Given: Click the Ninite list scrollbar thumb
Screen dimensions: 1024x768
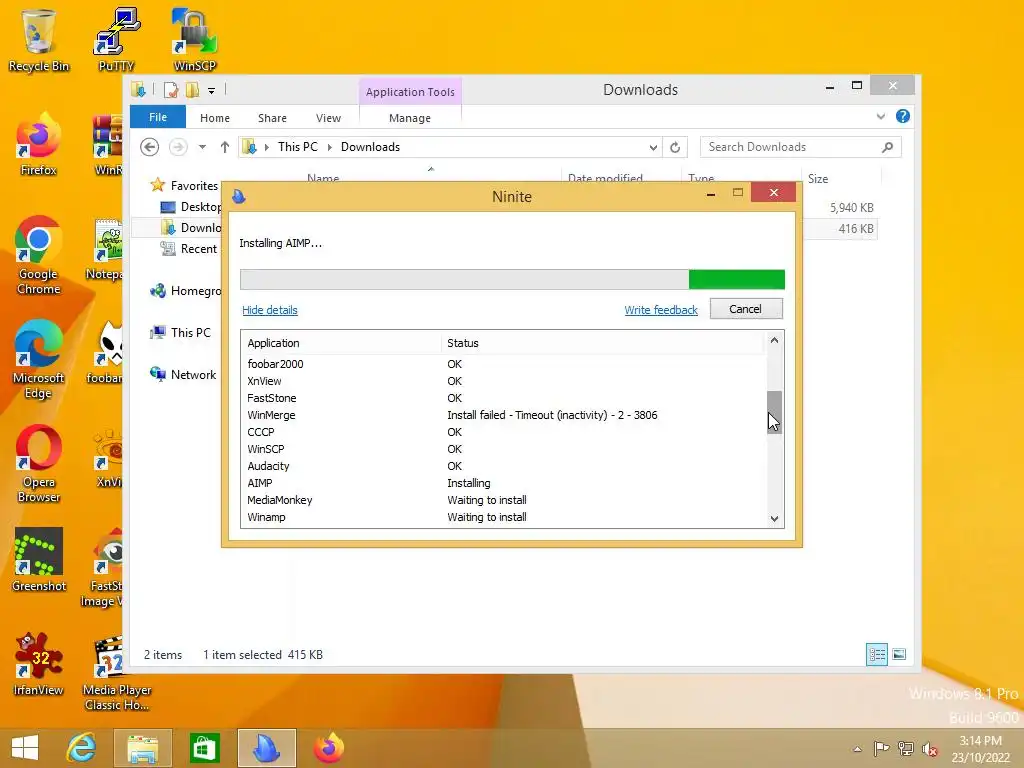Looking at the screenshot, I should (x=774, y=411).
